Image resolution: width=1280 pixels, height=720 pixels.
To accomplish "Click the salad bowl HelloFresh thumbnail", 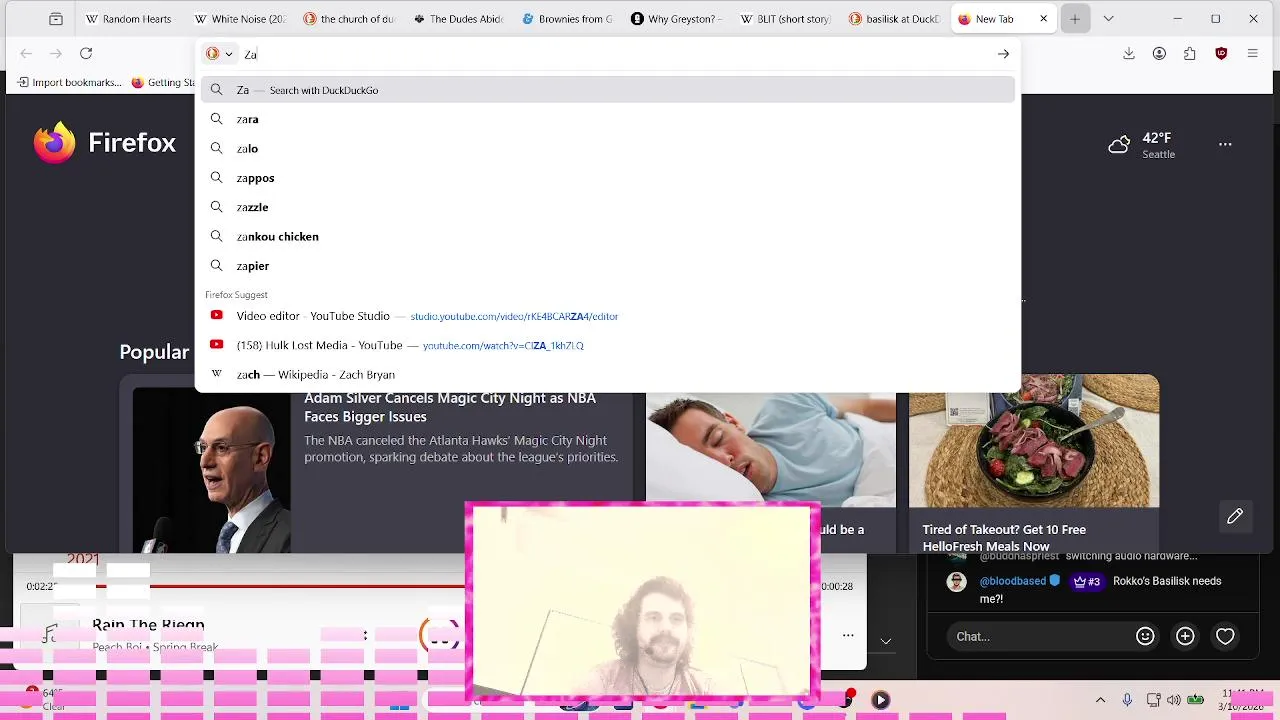I will click(x=1034, y=441).
